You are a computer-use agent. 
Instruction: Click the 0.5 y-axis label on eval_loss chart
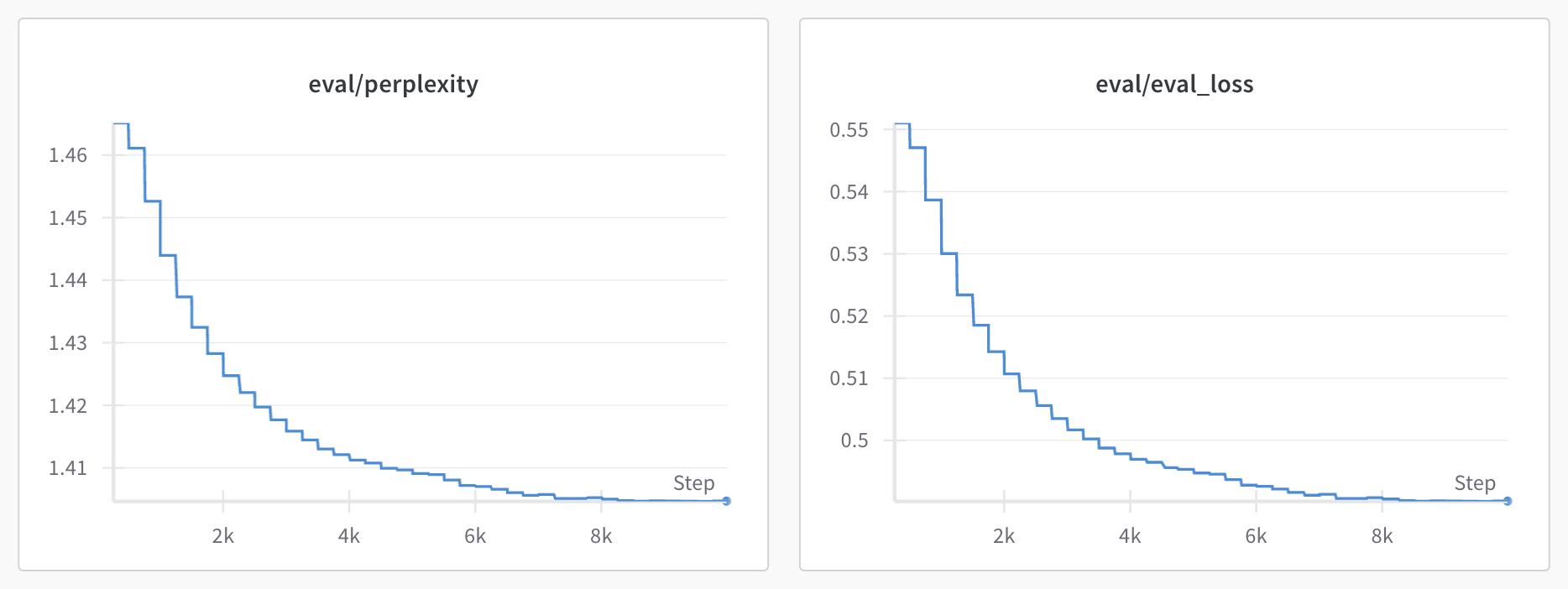(x=855, y=440)
